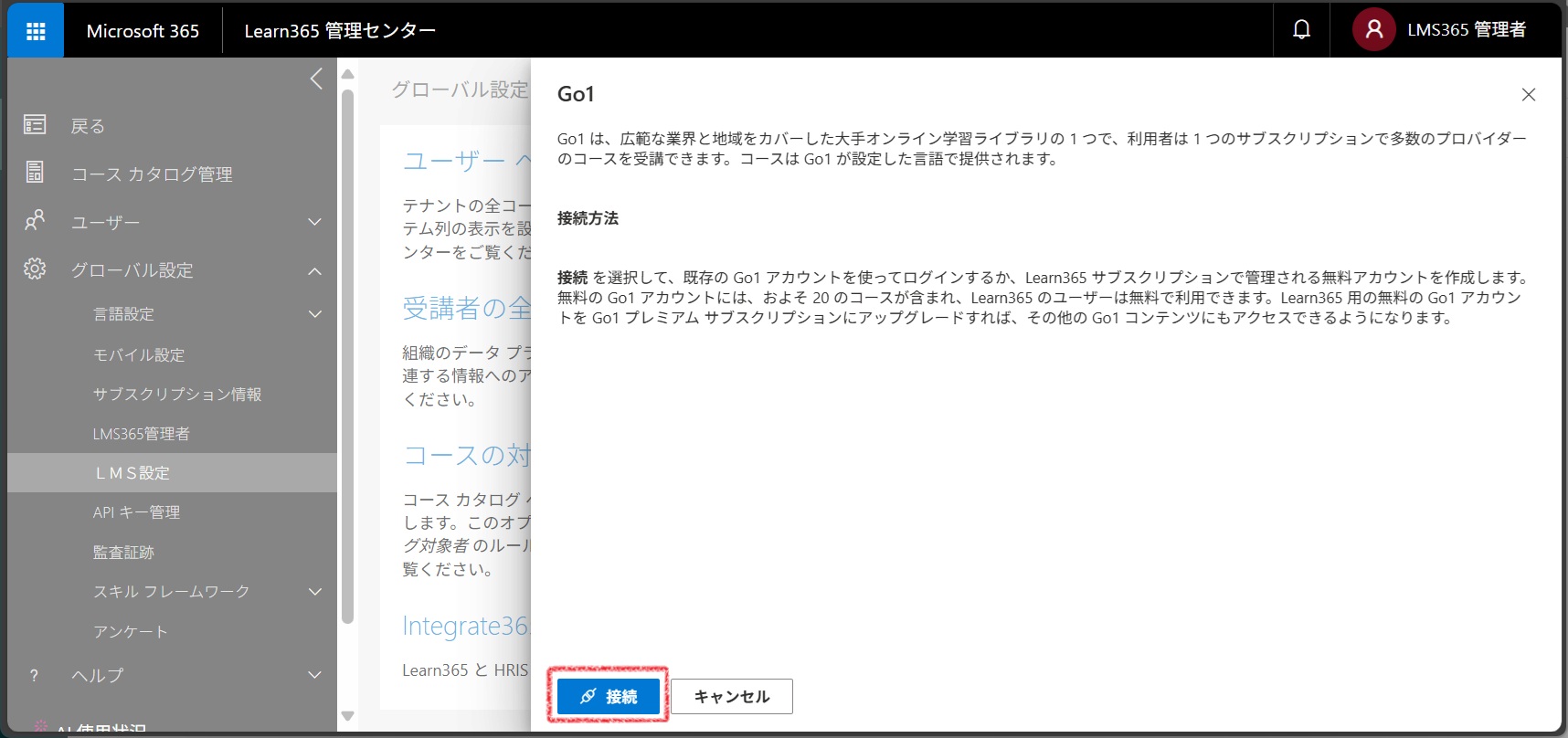Open the notifications bell
Screen dimensions: 1568x738
click(1301, 30)
